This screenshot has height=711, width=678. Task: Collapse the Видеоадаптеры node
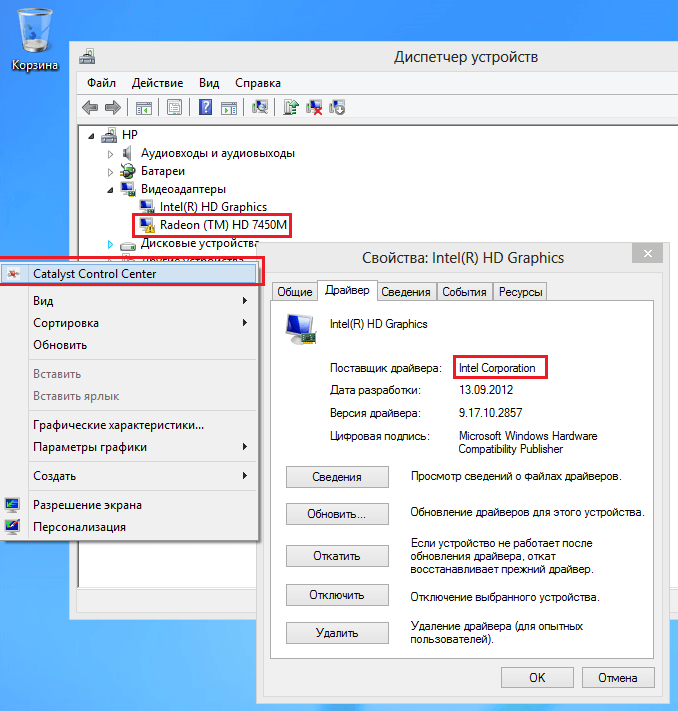(x=110, y=190)
